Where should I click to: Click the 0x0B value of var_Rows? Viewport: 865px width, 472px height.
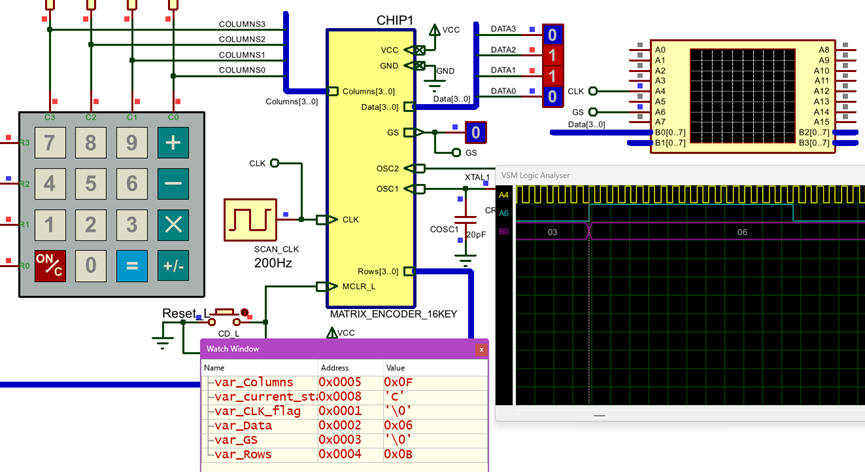[398, 454]
